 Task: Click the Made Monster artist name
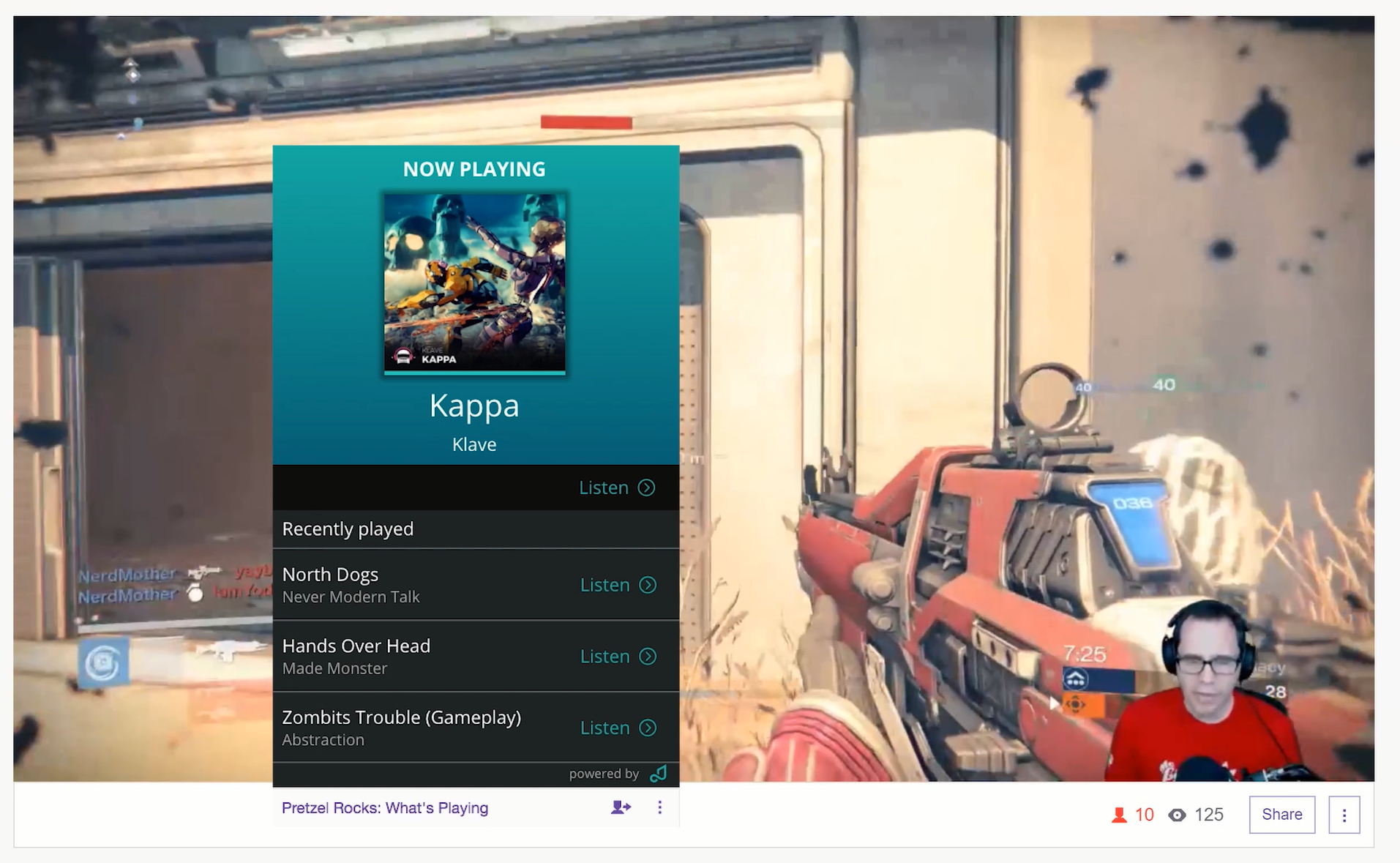334,668
